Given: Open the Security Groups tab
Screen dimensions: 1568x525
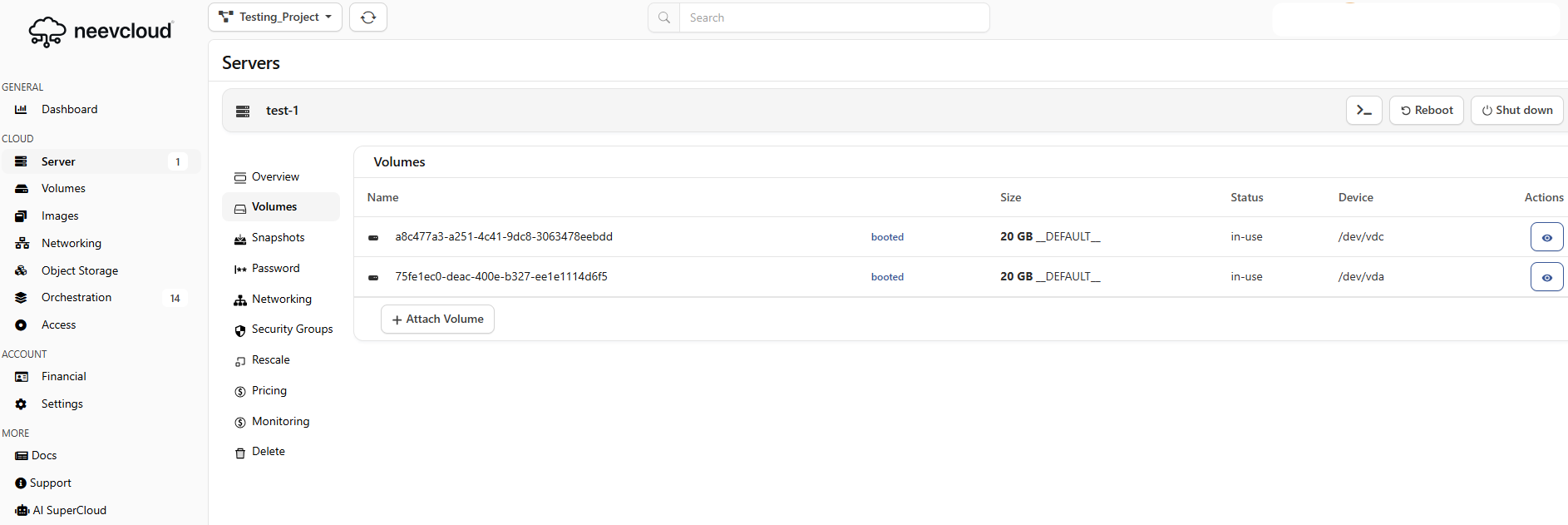Looking at the screenshot, I should point(292,329).
